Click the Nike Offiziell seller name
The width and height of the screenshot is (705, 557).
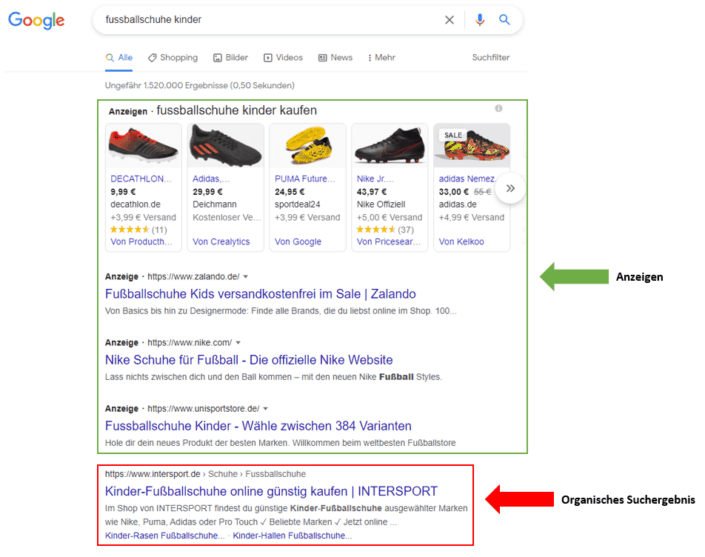tap(381, 205)
